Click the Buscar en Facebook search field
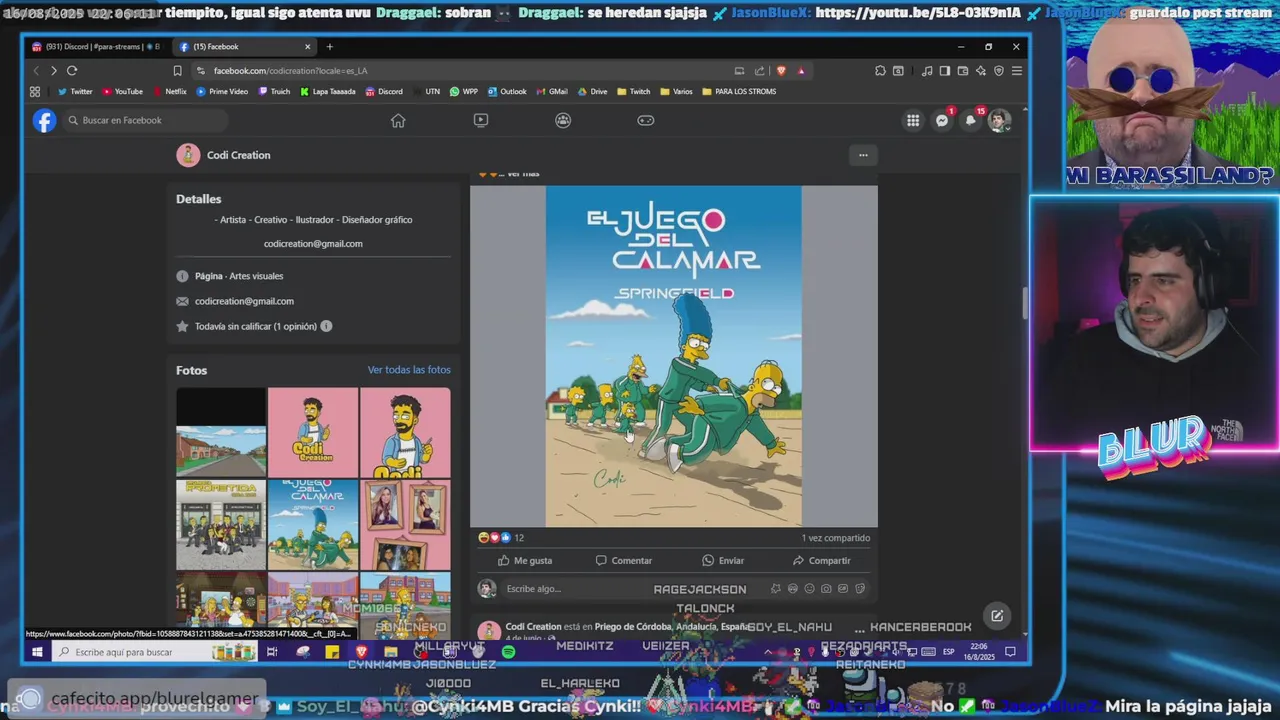1280x720 pixels. [x=145, y=120]
